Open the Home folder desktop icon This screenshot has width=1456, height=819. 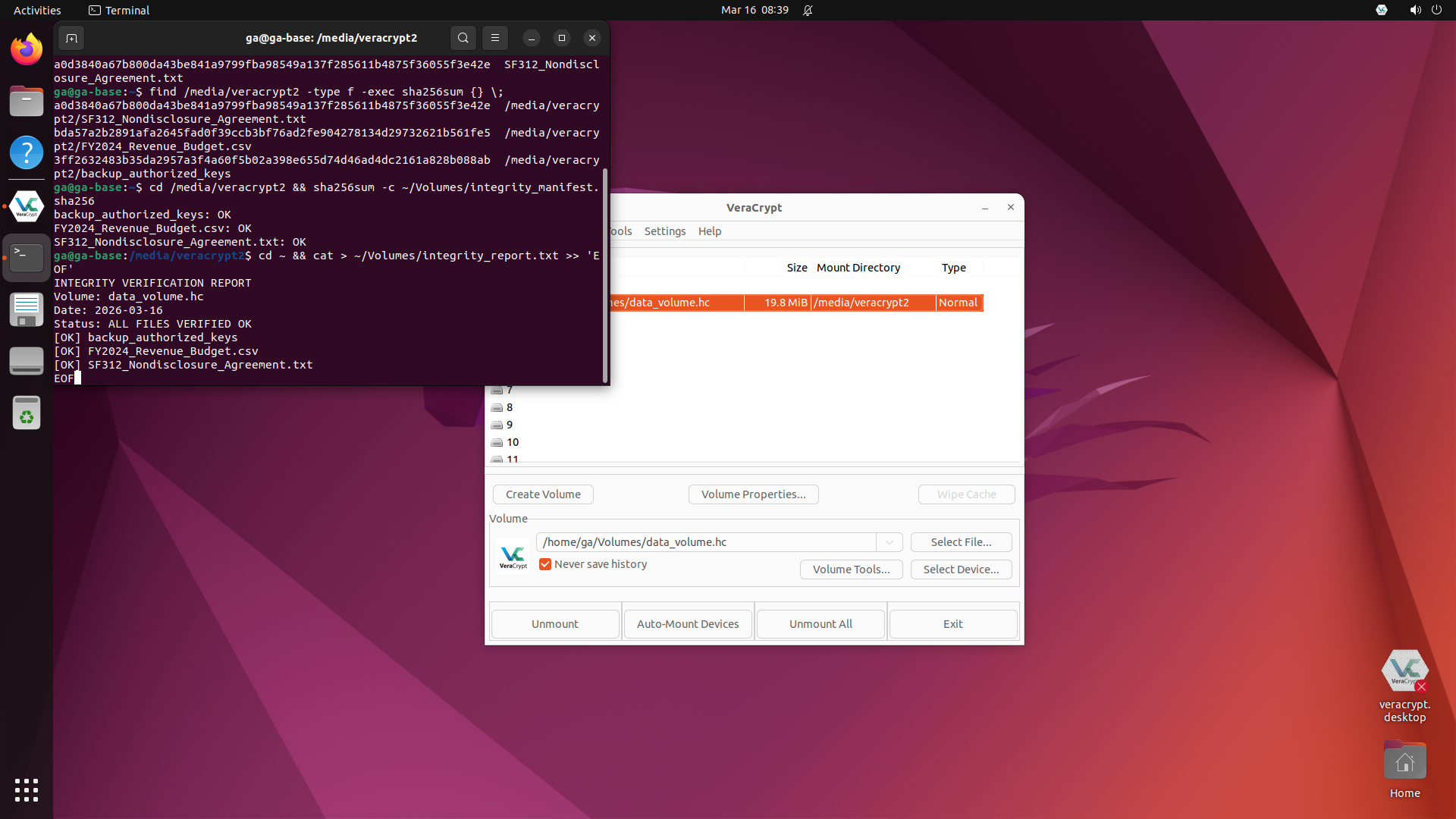coord(1404,760)
